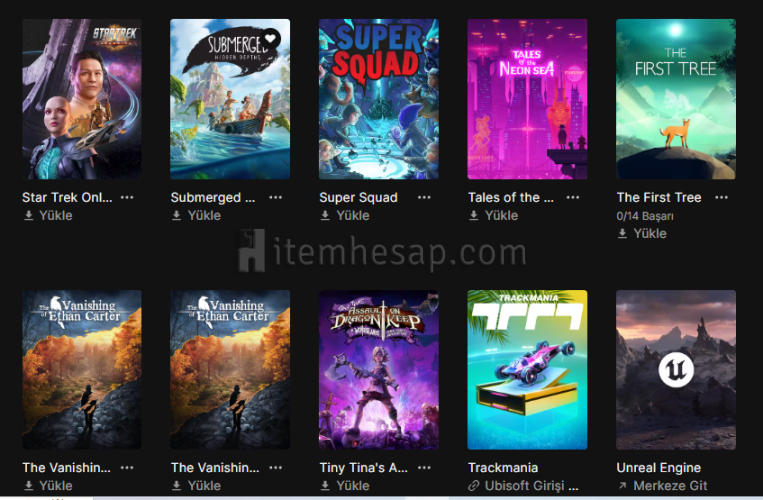Click Merkeze Git link for Unreal Engine
Image resolution: width=763 pixels, height=500 pixels.
670,486
